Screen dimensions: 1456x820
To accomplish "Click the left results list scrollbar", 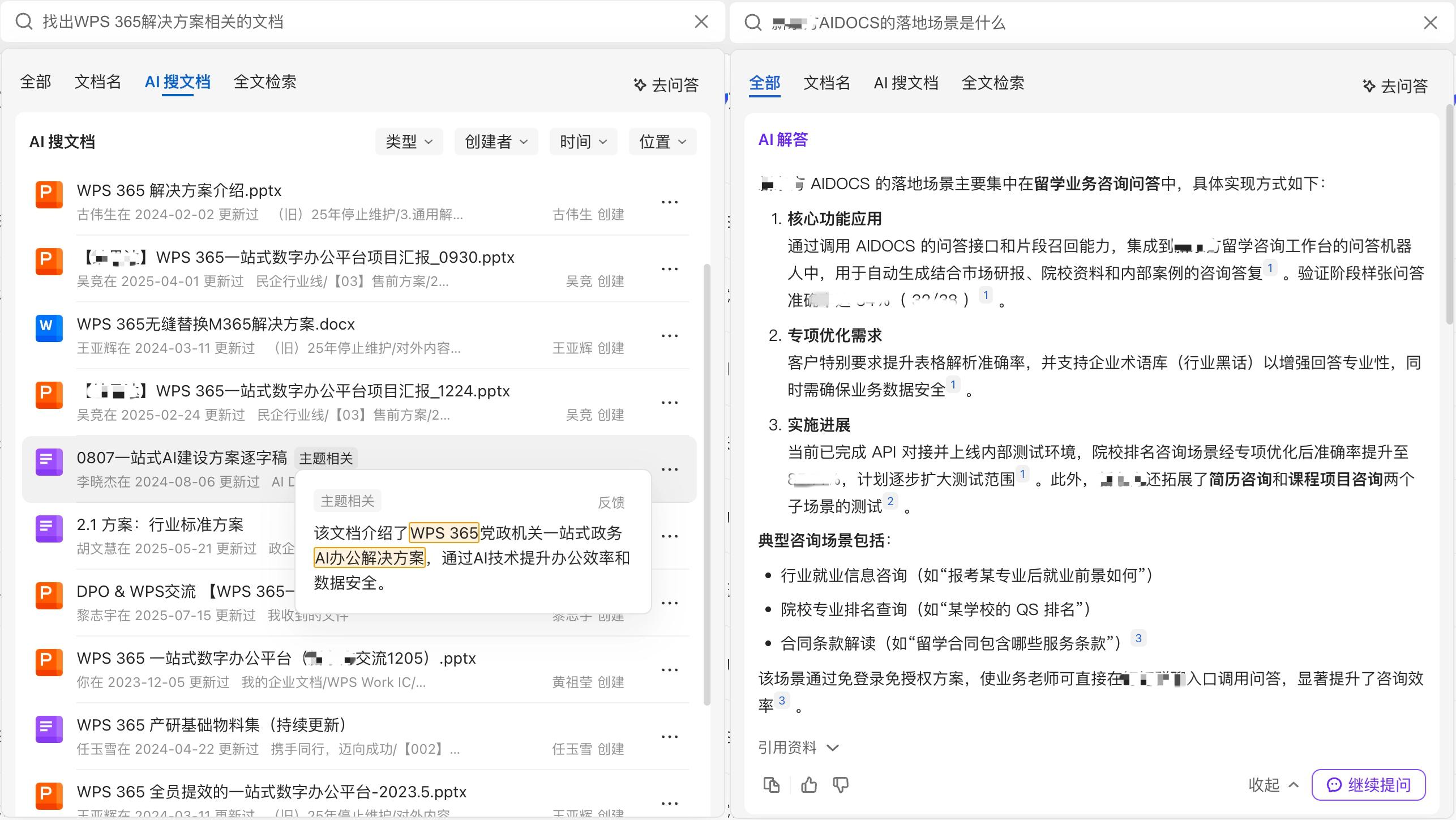I will point(706,484).
